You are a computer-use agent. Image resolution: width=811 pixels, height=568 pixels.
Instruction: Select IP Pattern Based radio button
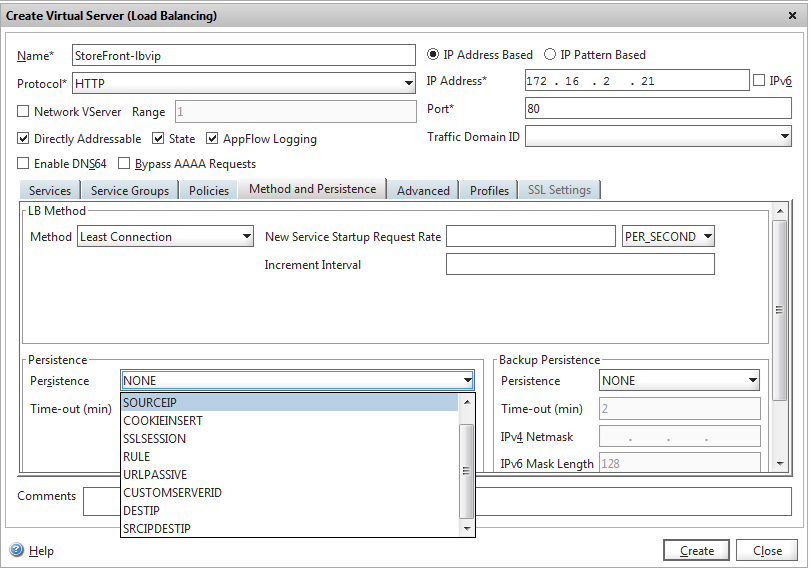(x=550, y=54)
